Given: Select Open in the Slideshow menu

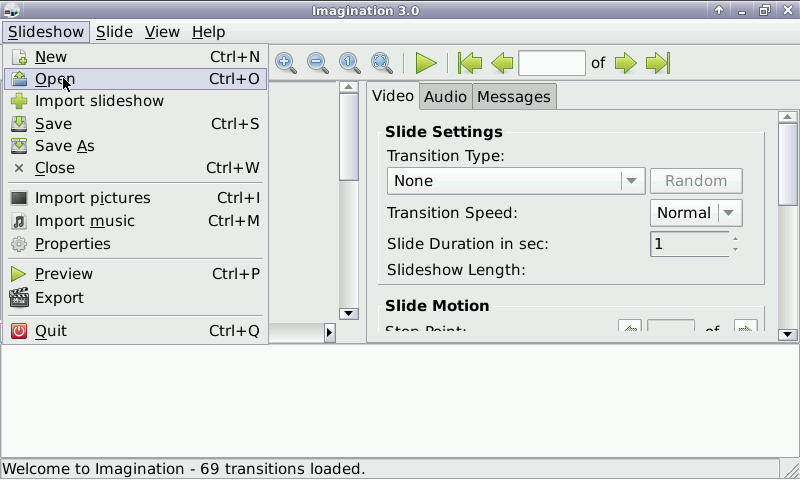Looking at the screenshot, I should [135, 79].
